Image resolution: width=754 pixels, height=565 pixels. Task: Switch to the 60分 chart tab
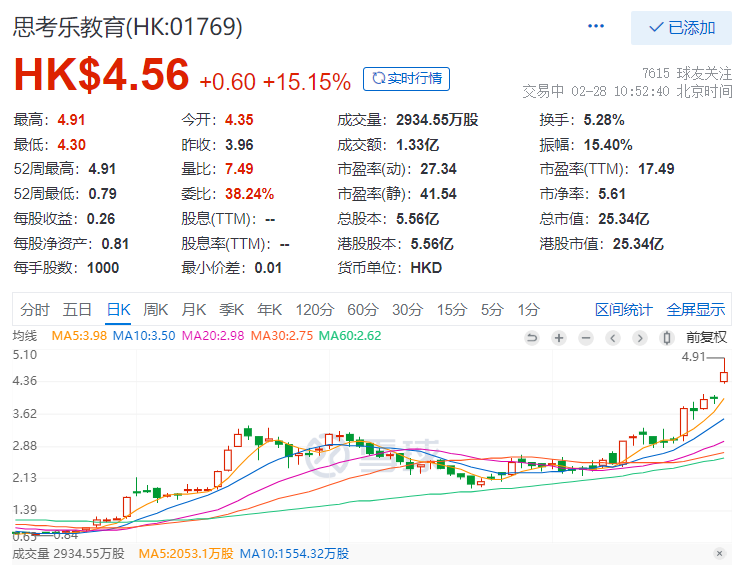click(362, 309)
